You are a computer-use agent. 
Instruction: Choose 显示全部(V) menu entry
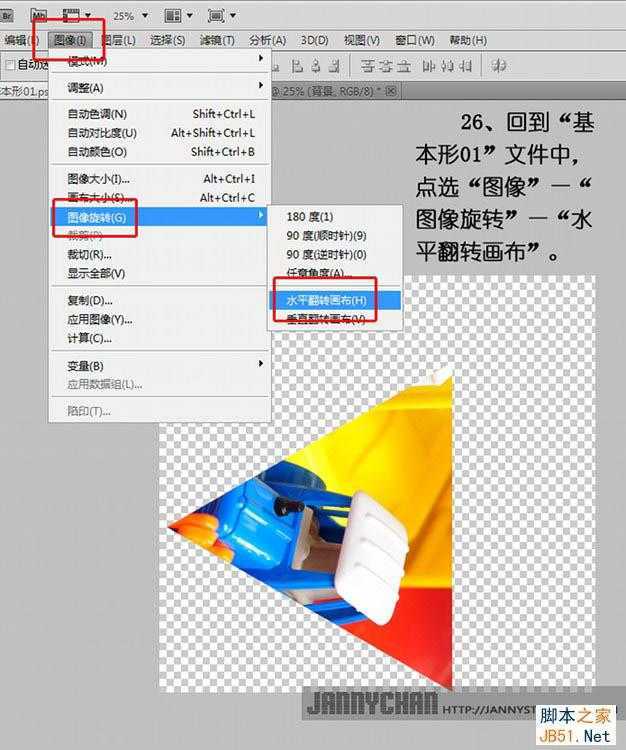(160, 274)
